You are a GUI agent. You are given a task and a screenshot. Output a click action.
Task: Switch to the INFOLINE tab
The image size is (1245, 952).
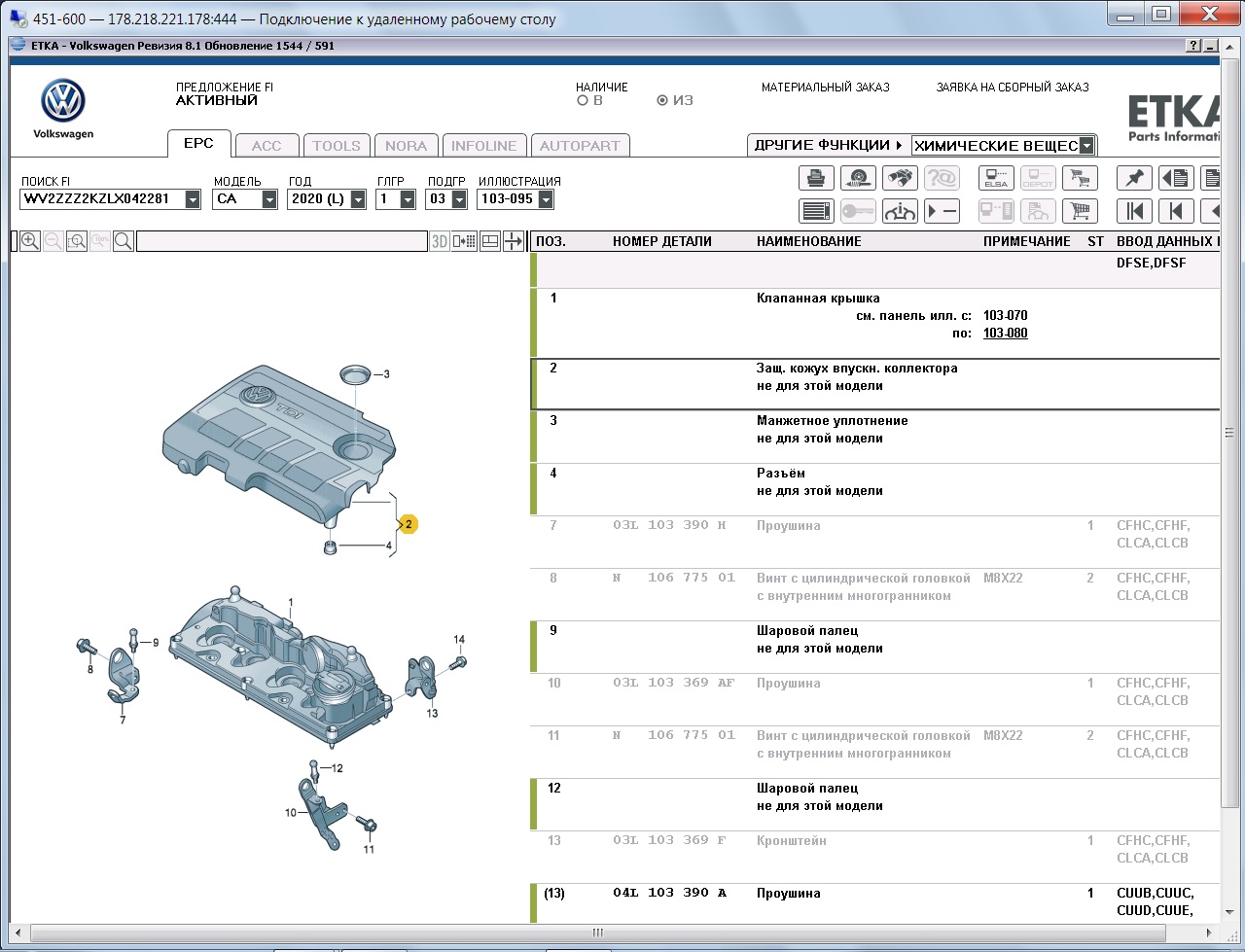(x=484, y=146)
